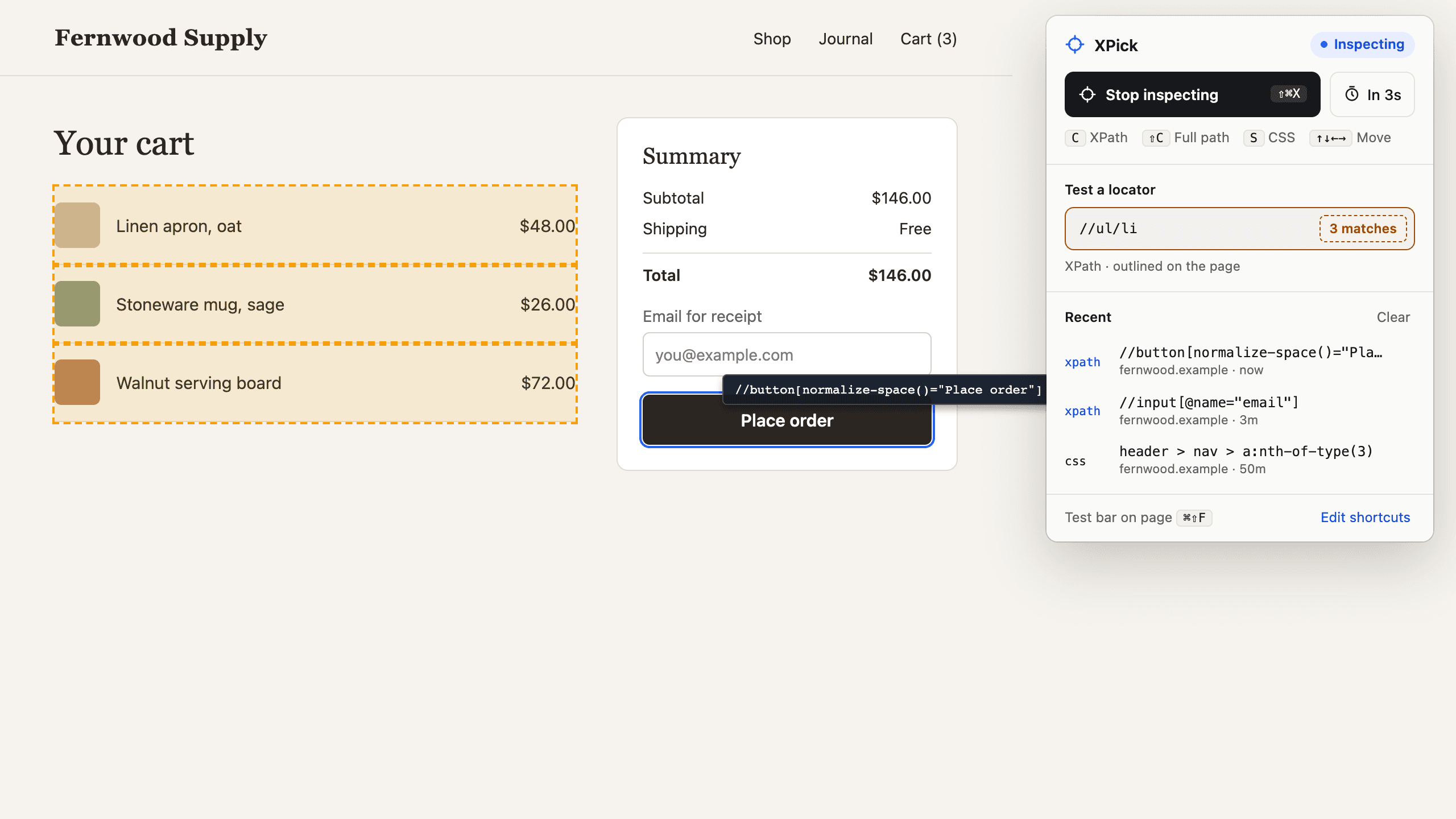Click the Full path shortcut key hint
This screenshot has height=819, width=1456.
click(x=1186, y=138)
